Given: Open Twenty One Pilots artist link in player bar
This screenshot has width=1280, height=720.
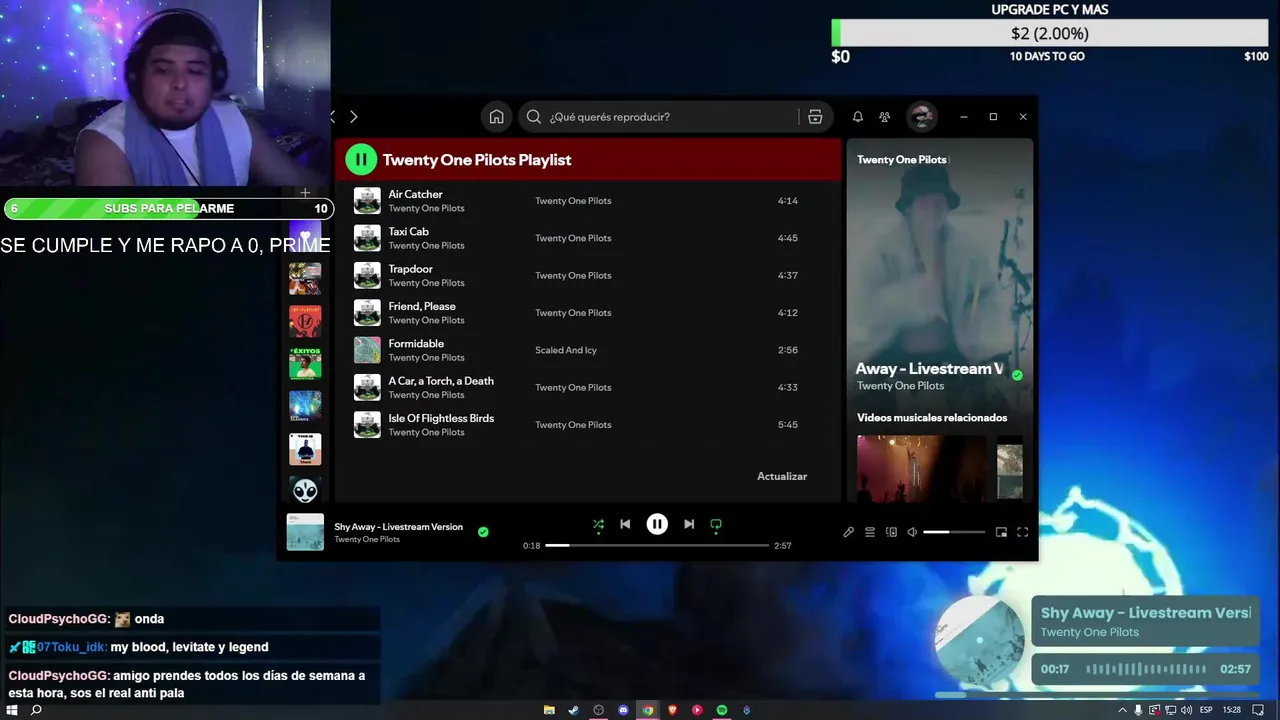Looking at the screenshot, I should click(x=367, y=539).
